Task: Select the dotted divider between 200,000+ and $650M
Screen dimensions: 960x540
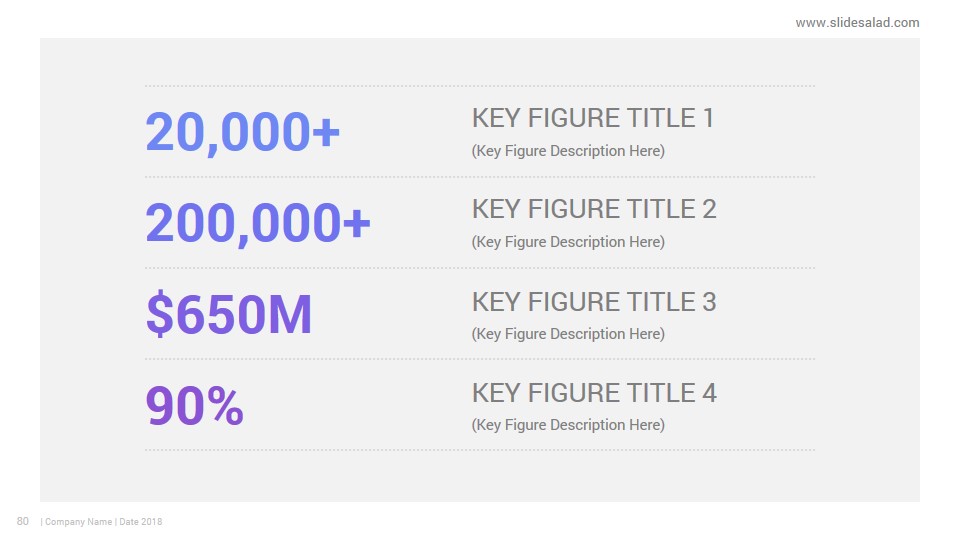Action: (x=480, y=268)
